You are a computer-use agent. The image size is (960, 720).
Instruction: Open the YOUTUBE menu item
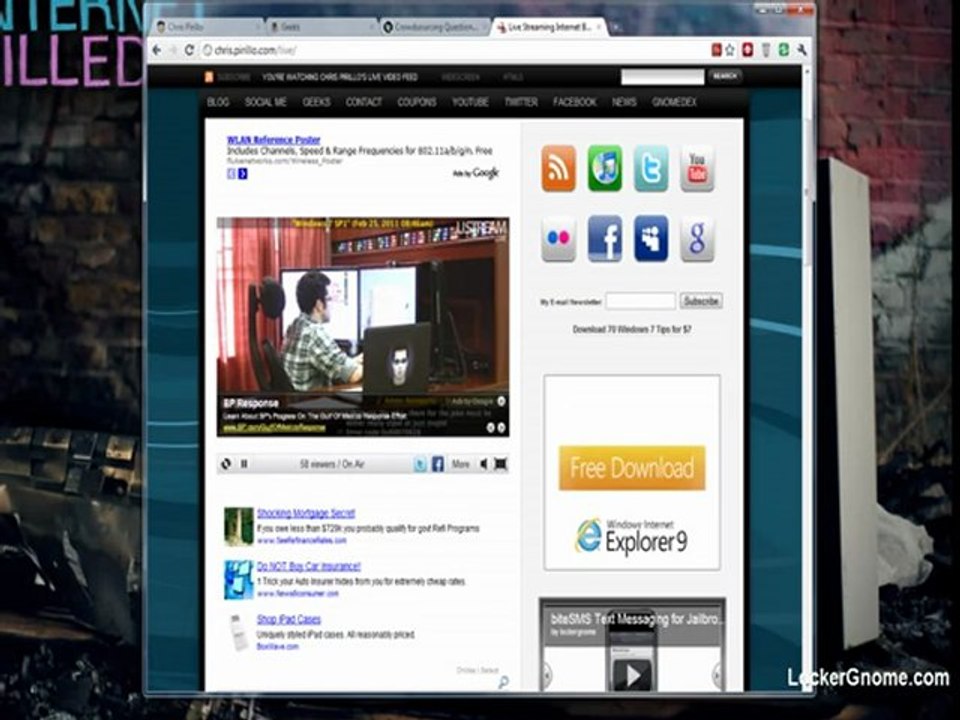click(x=470, y=102)
